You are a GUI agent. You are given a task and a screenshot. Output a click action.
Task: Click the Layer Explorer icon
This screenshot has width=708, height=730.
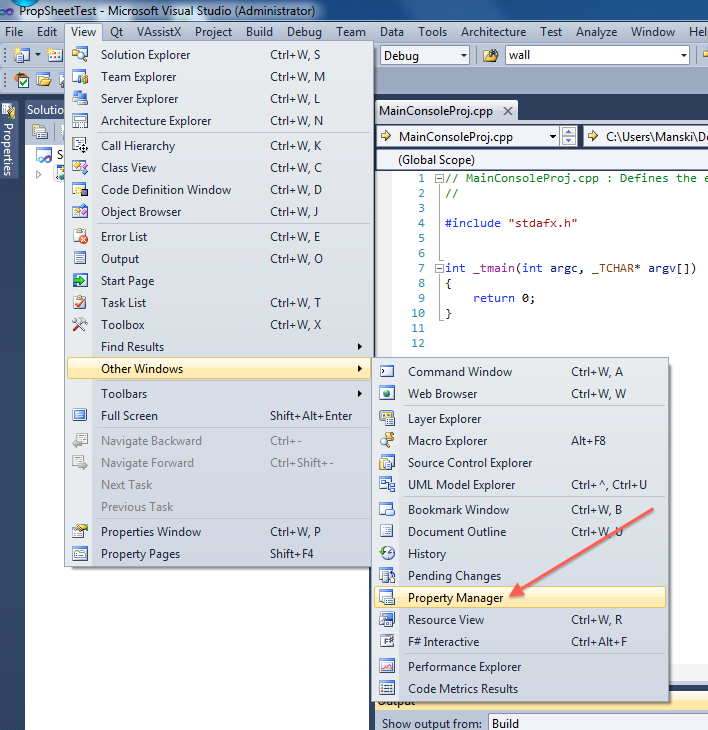point(387,419)
